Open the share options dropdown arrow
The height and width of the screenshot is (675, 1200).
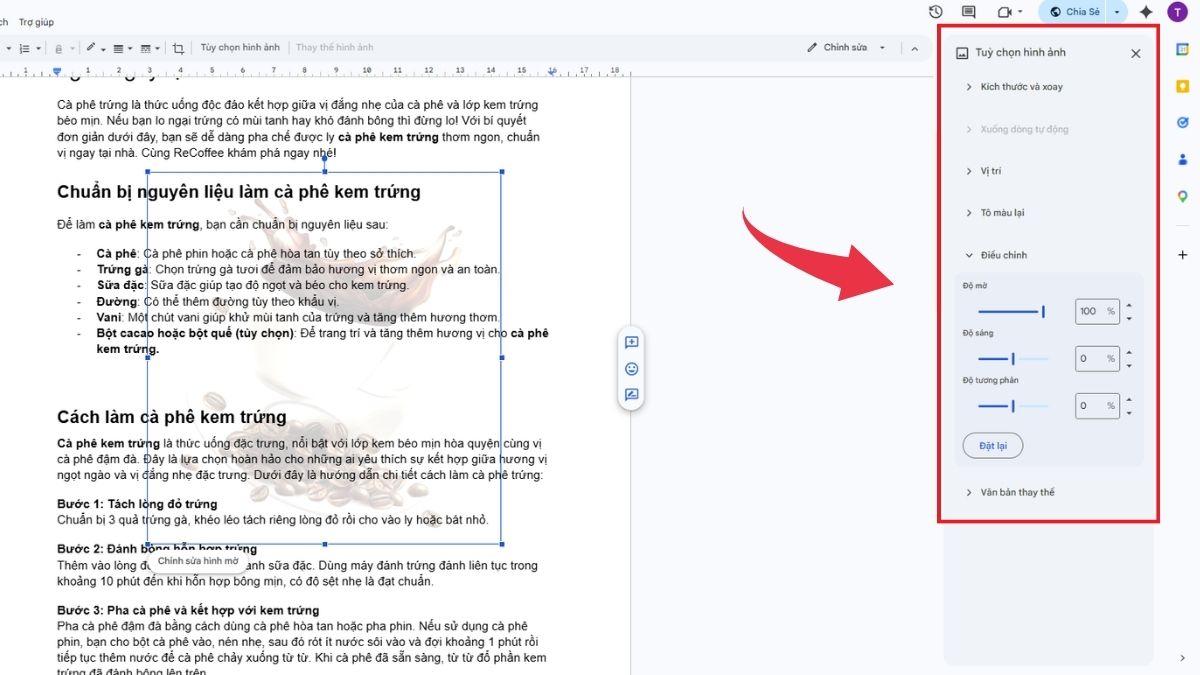1117,12
